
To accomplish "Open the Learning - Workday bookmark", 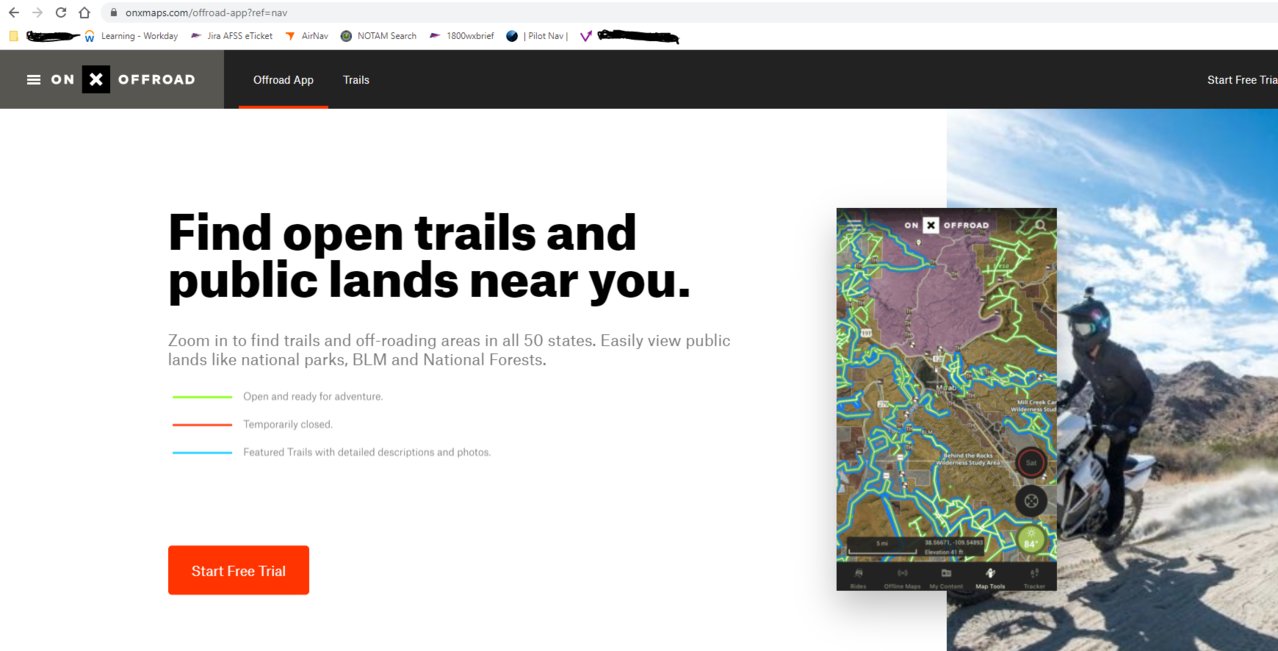I will point(131,36).
